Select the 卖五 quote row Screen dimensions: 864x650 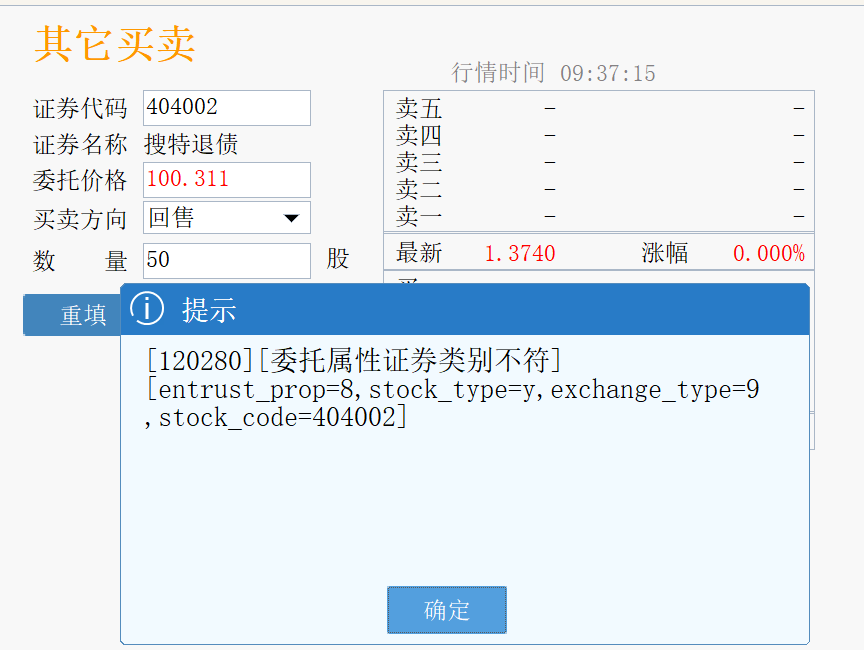[x=598, y=108]
